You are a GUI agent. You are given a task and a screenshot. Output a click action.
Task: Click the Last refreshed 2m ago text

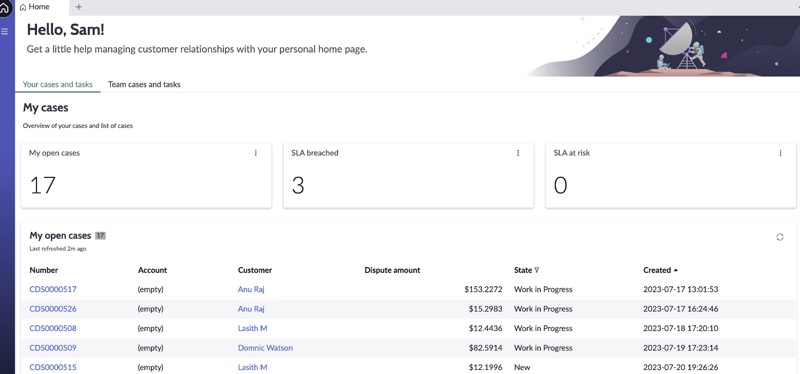(58, 249)
